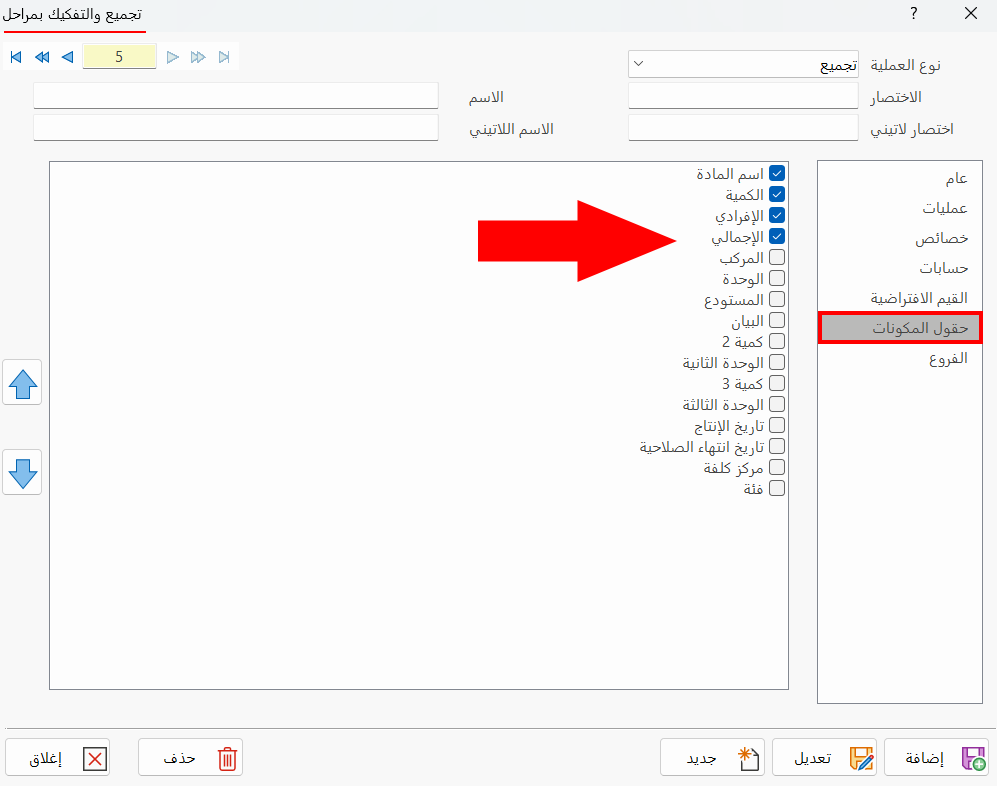Click the help question mark in title bar
The height and width of the screenshot is (786, 997).
coord(913,13)
